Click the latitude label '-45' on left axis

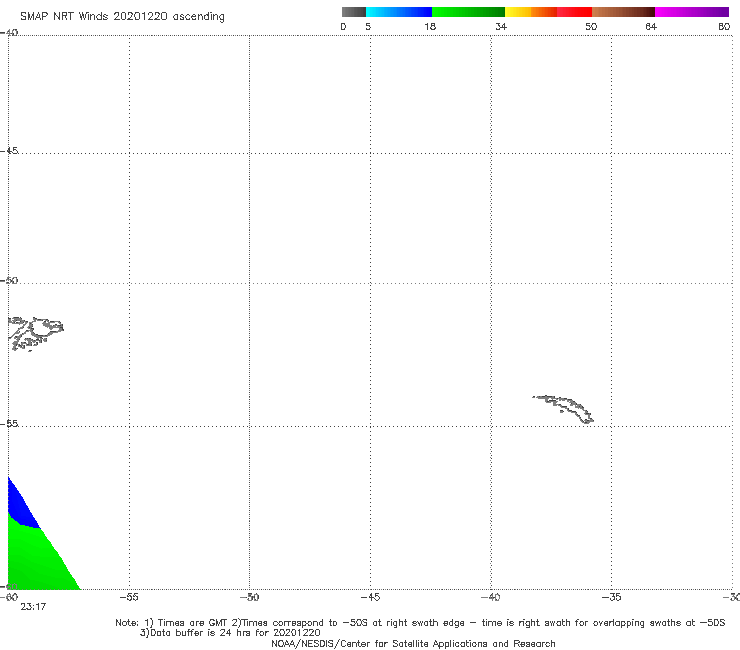pyautogui.click(x=9, y=151)
